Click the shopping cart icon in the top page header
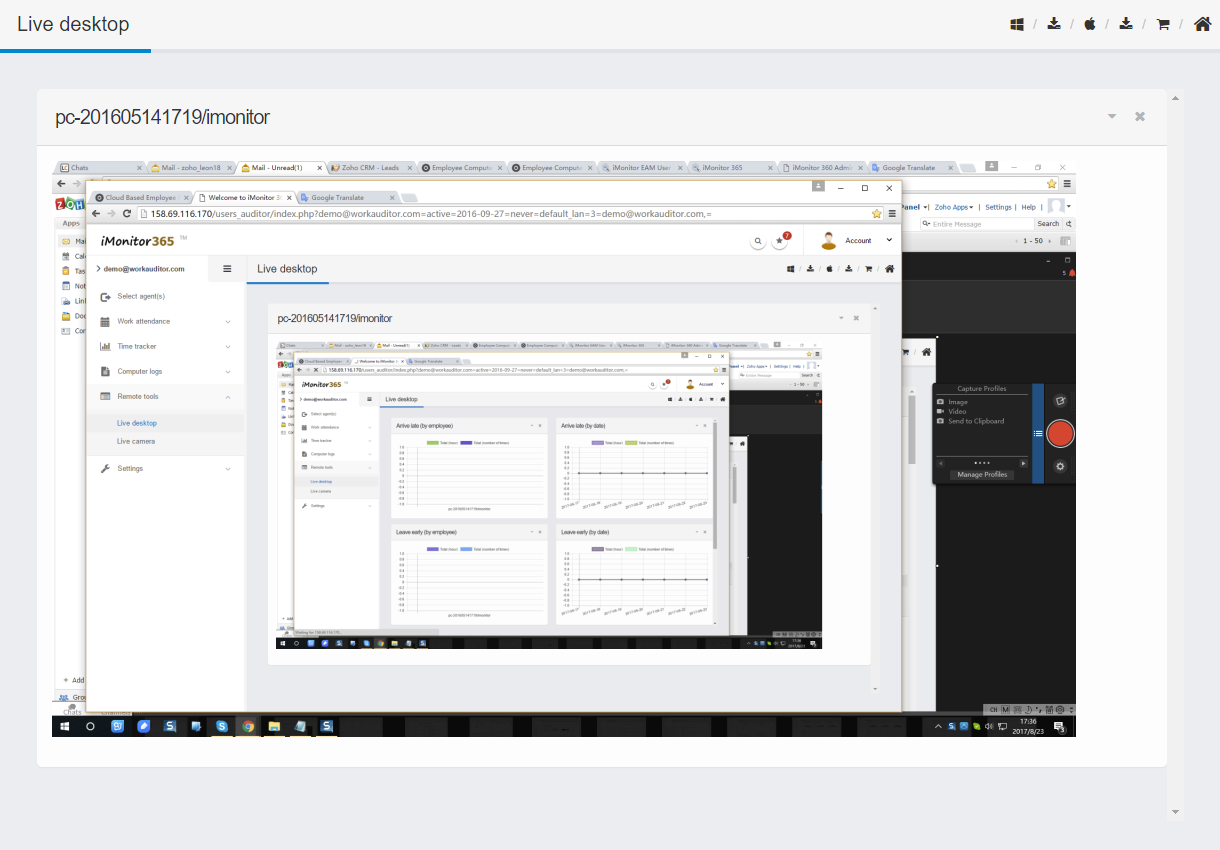Image resolution: width=1220 pixels, height=850 pixels. (x=1163, y=24)
